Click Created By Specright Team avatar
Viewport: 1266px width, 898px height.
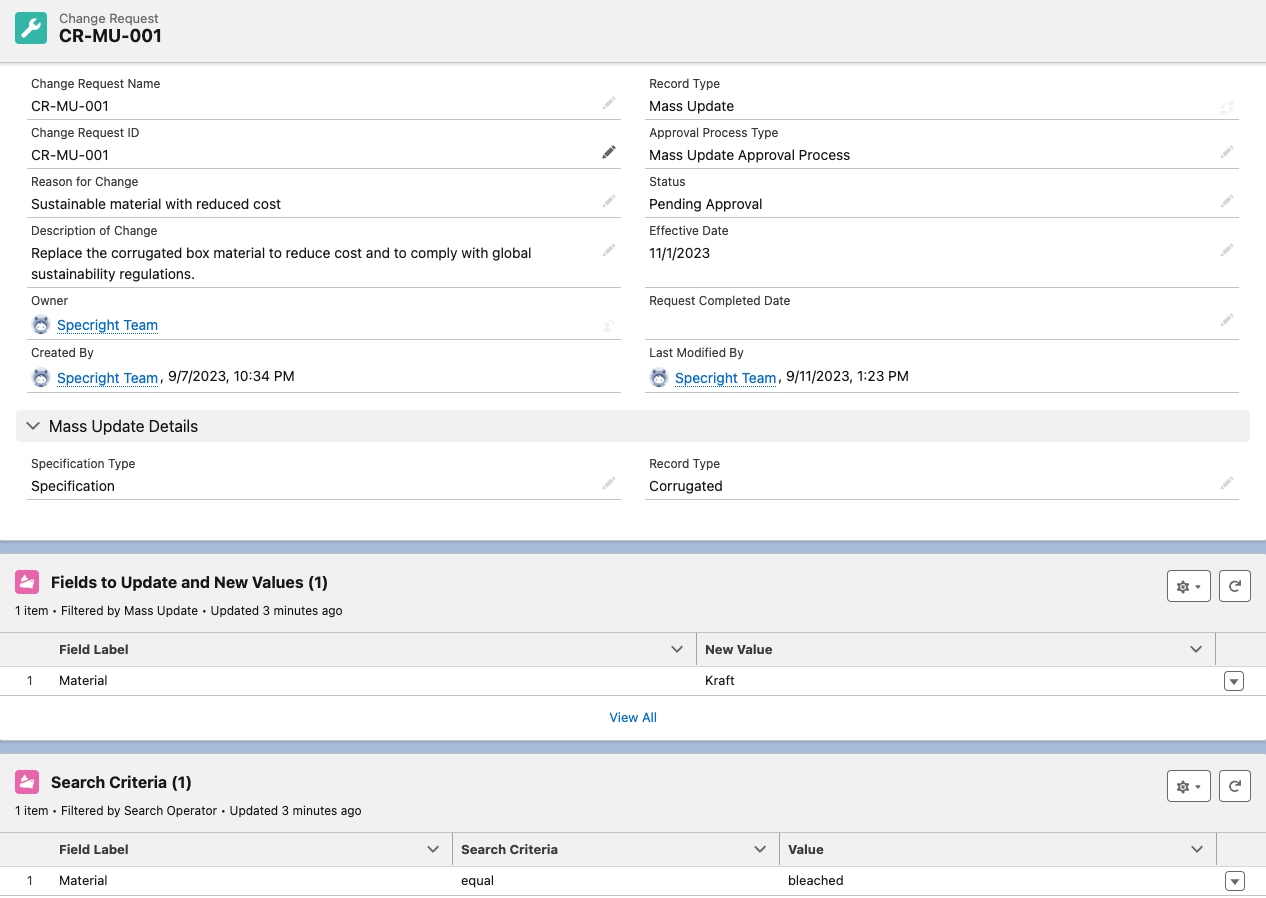[x=41, y=377]
